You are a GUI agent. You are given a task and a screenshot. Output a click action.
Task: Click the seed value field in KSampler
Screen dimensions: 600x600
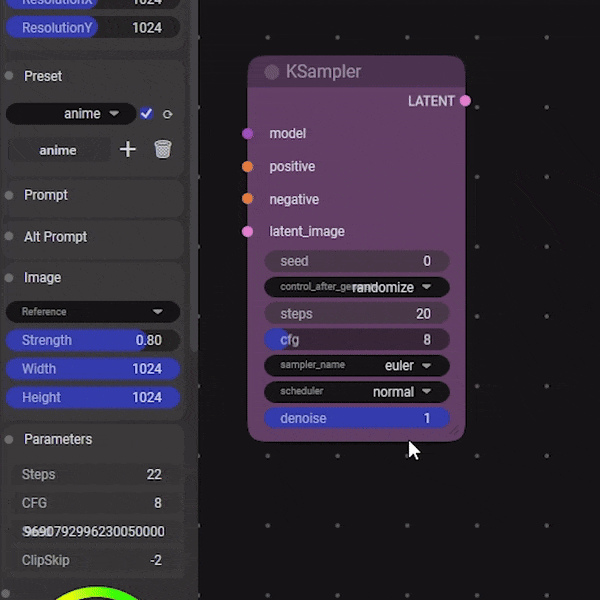[357, 261]
